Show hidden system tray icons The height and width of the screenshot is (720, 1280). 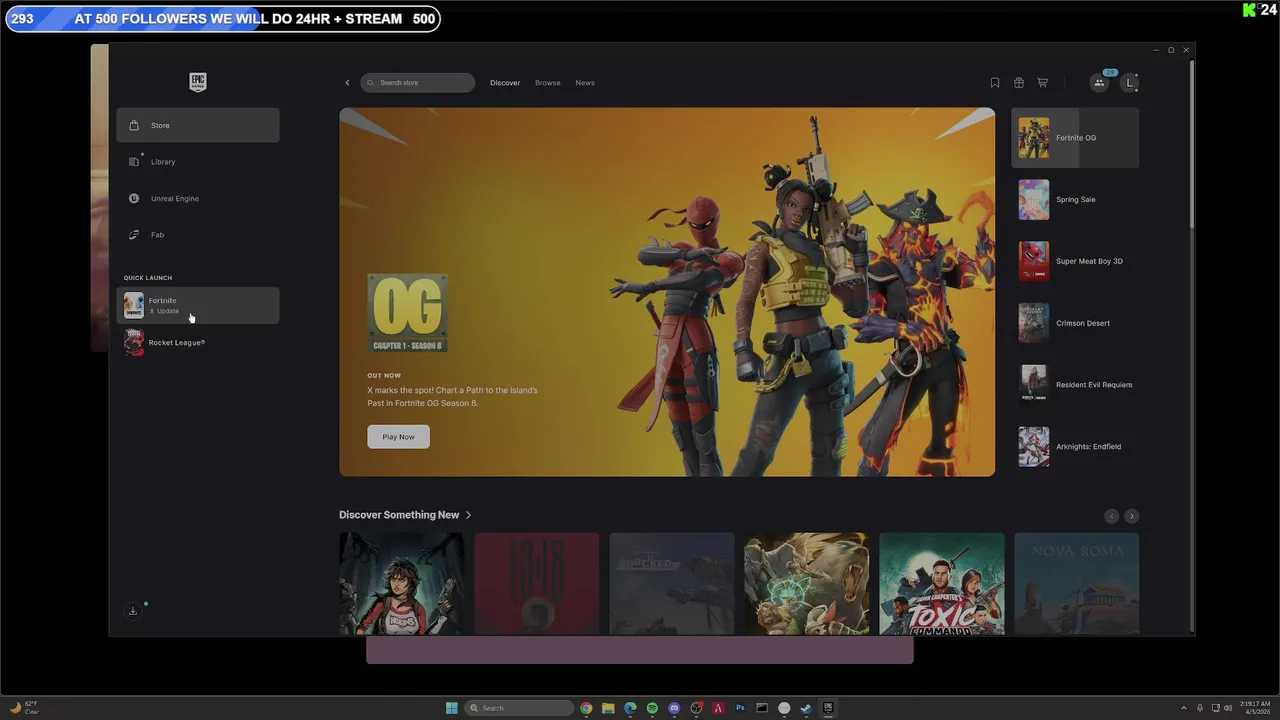(x=1184, y=708)
